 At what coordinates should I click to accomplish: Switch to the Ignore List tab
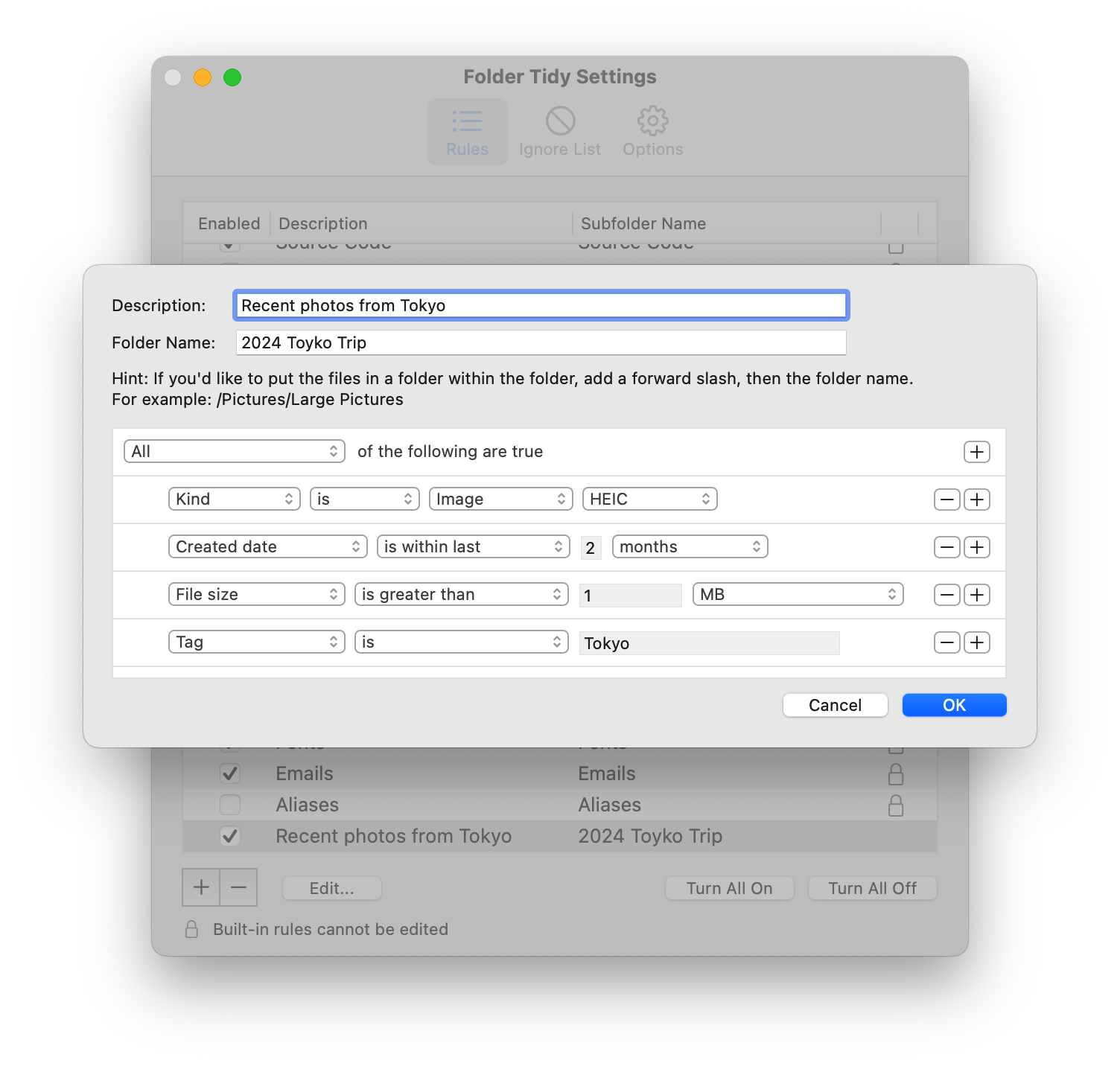pos(559,131)
